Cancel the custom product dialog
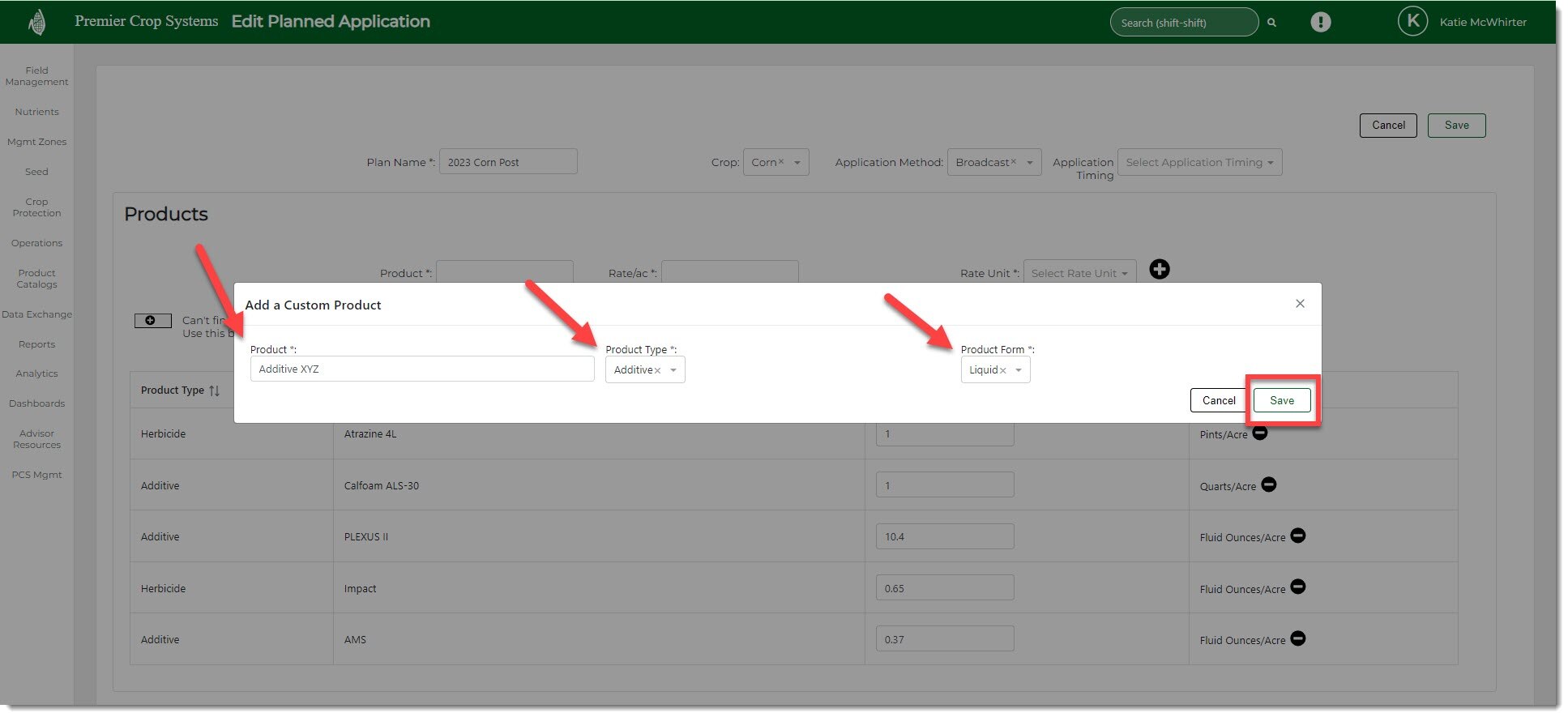The image size is (1568, 717). [1218, 400]
